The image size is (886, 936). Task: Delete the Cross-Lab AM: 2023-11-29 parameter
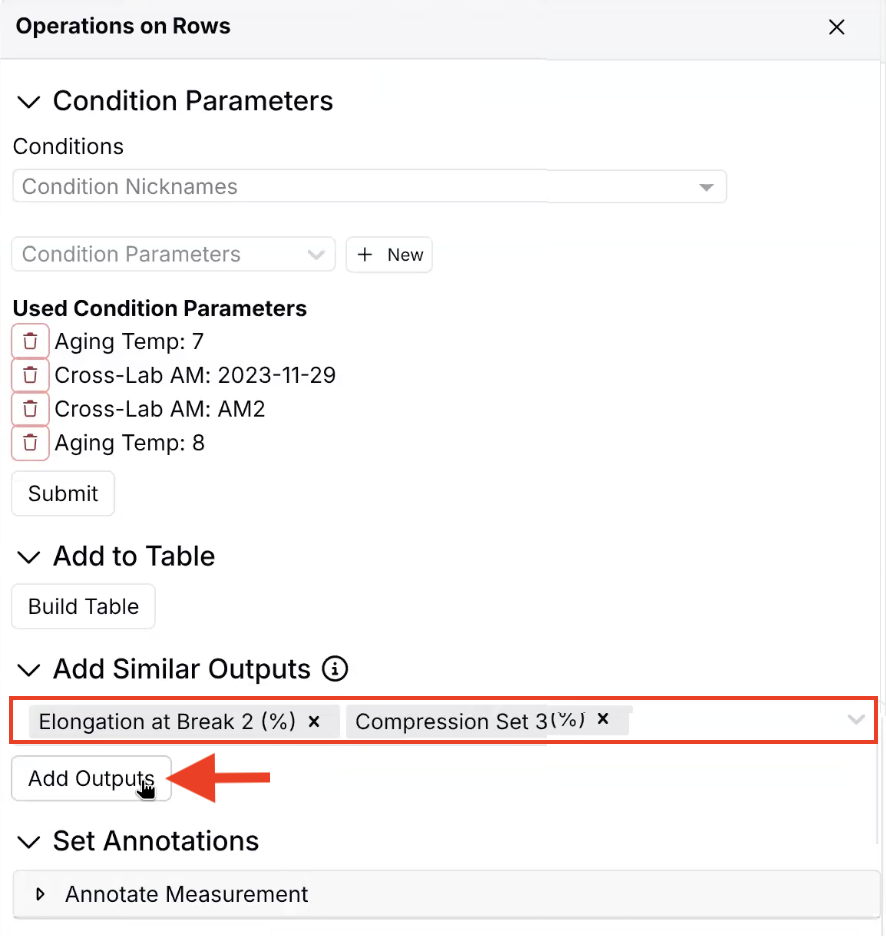point(30,375)
